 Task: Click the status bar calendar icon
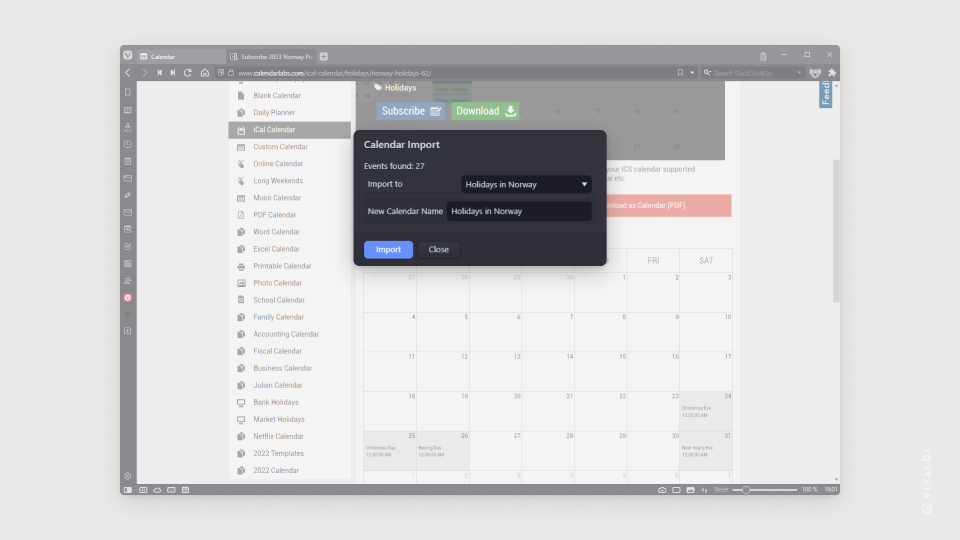coord(186,490)
